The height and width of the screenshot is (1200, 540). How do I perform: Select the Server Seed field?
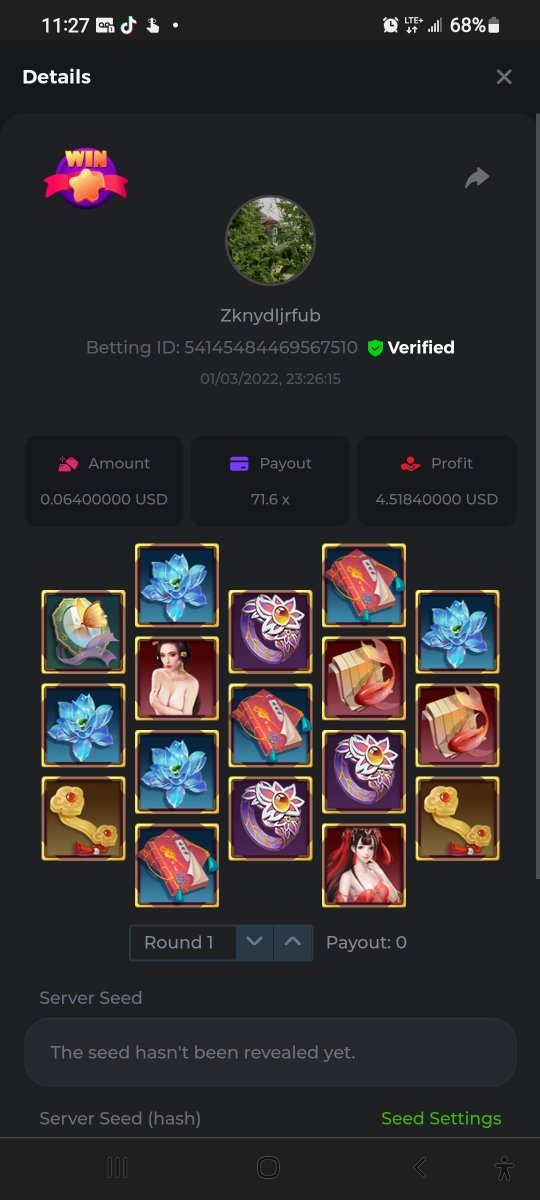coord(270,1052)
